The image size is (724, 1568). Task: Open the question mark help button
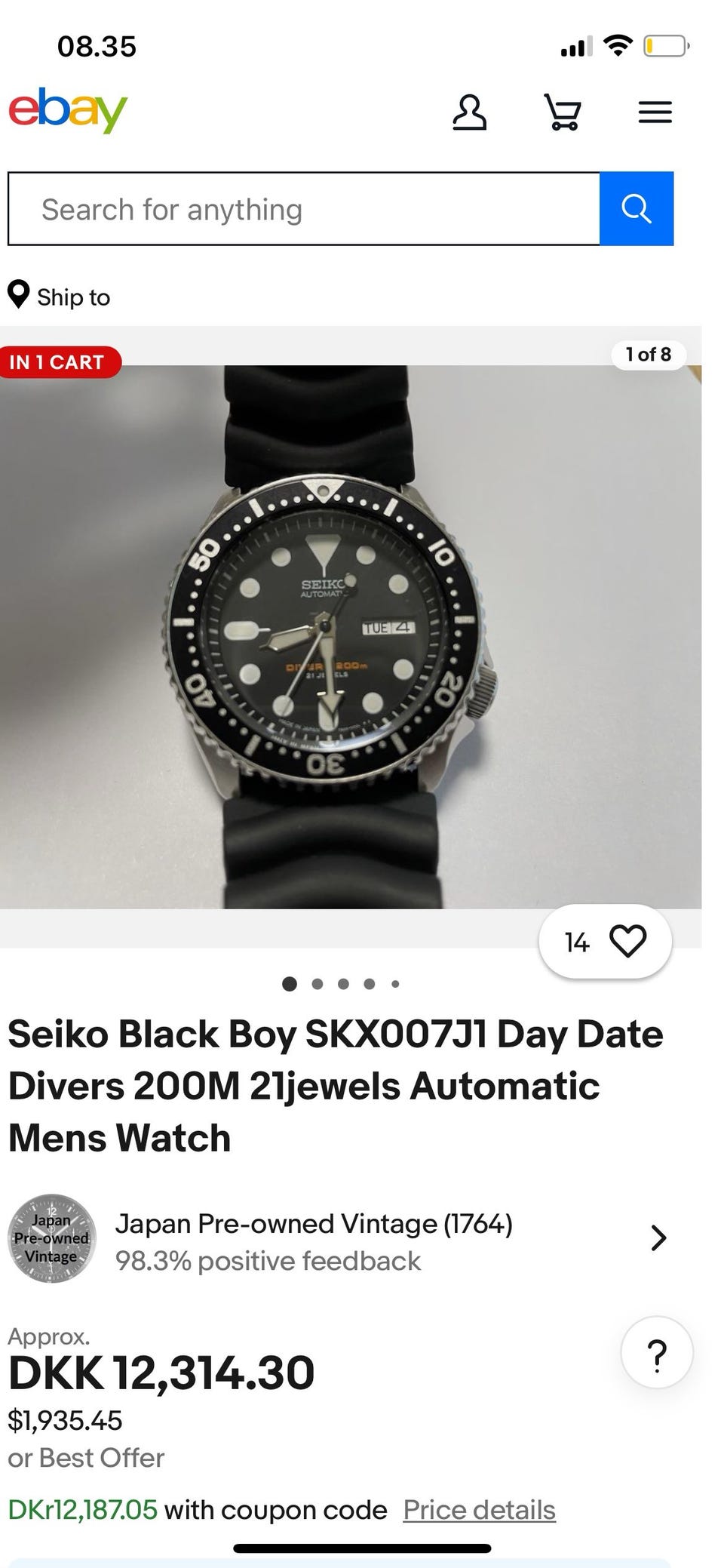(657, 1353)
